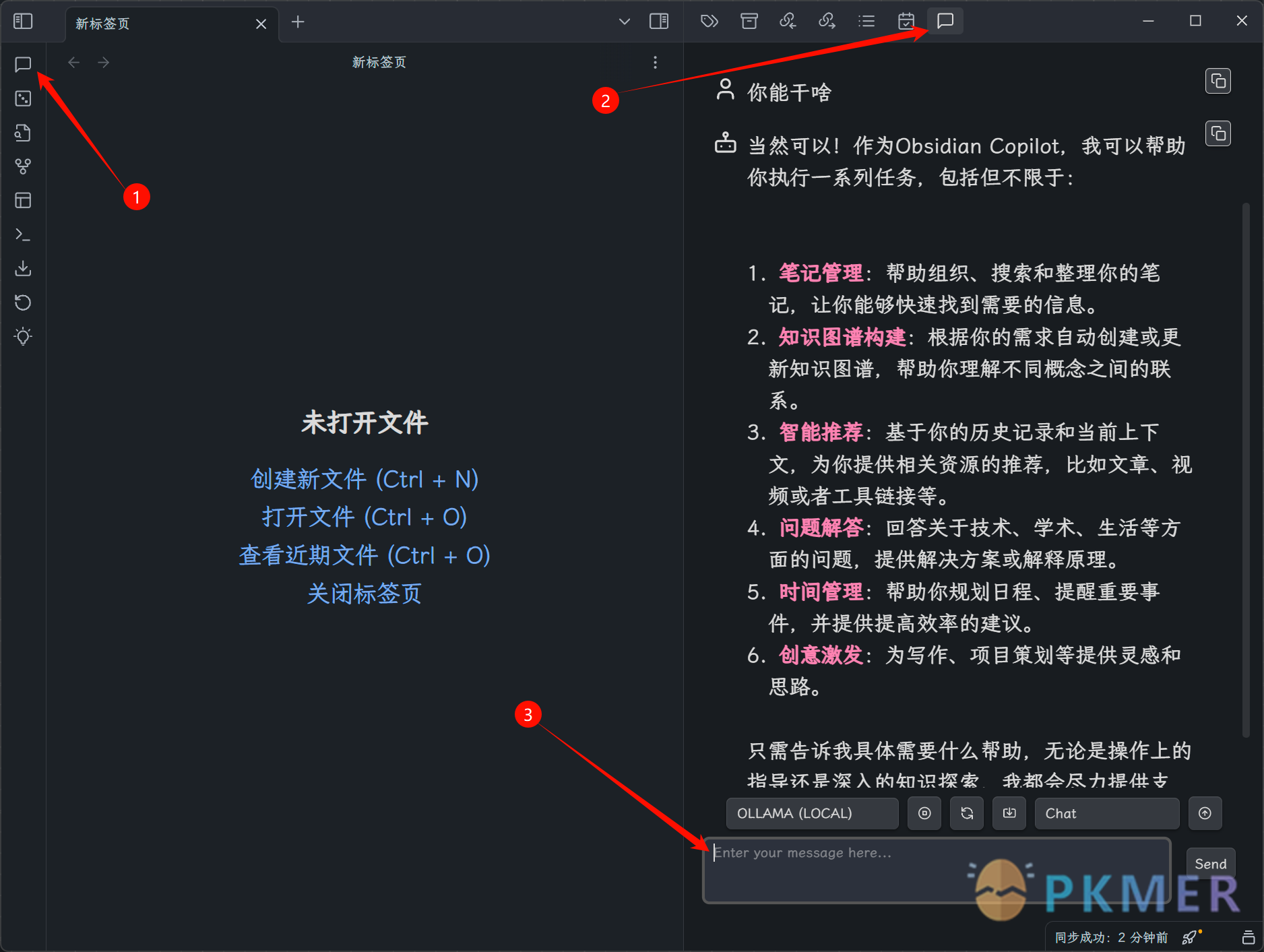This screenshot has height=952, width=1264.
Task: Click 查看近期文件 (Ctrl + O) link
Action: tap(365, 555)
